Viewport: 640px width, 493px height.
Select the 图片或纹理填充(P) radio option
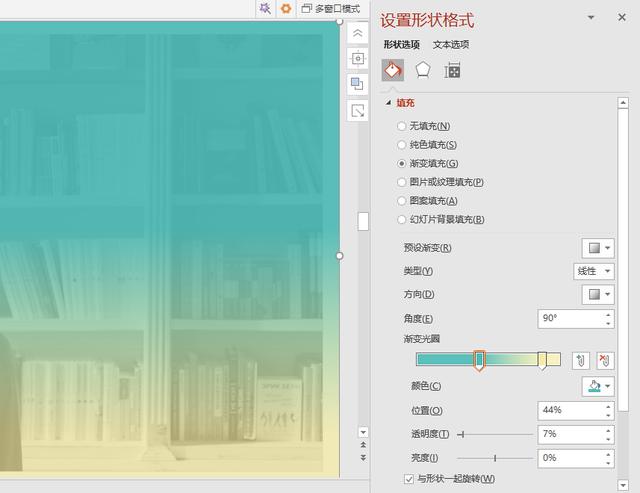click(402, 182)
